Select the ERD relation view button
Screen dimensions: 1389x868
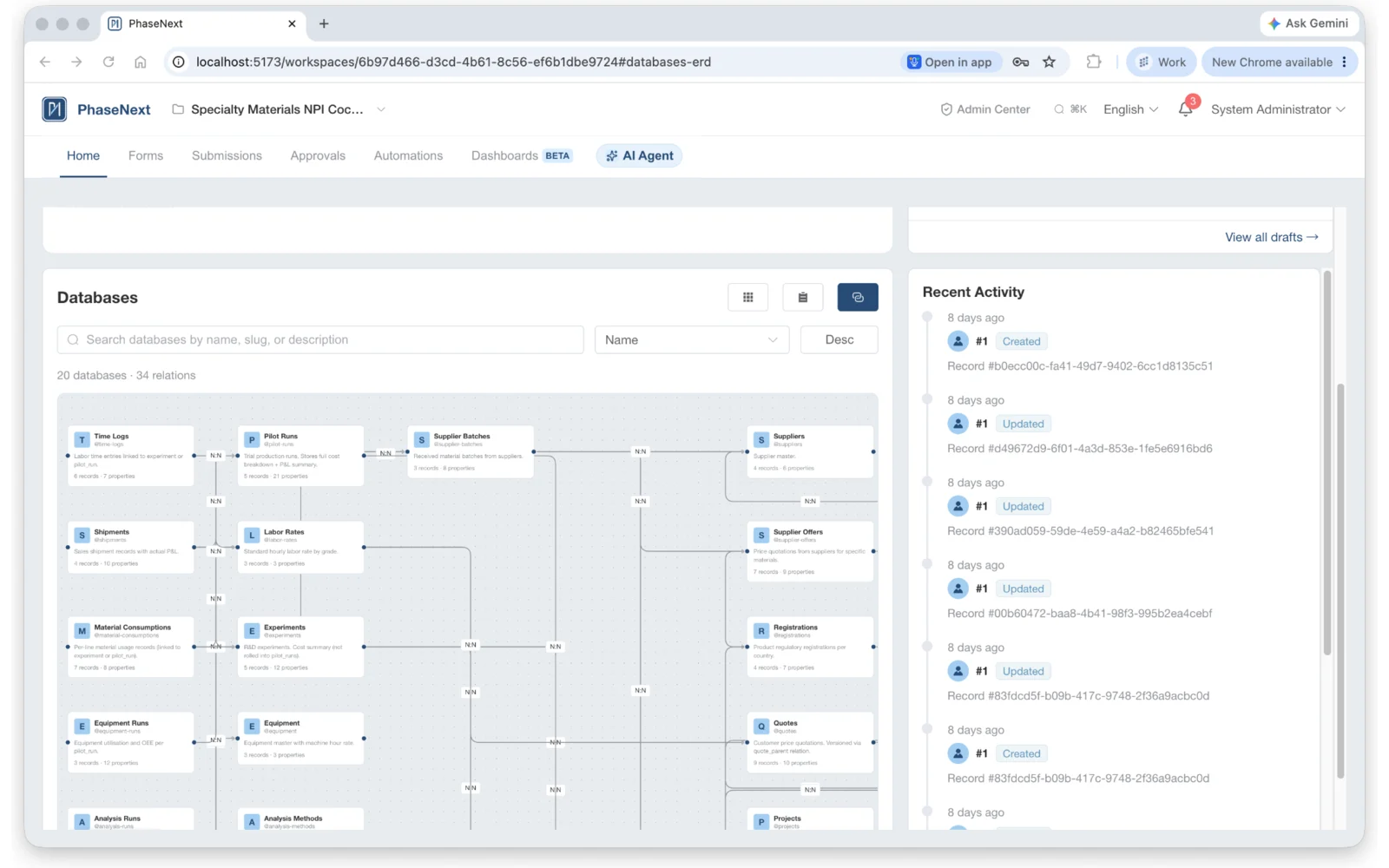[857, 297]
